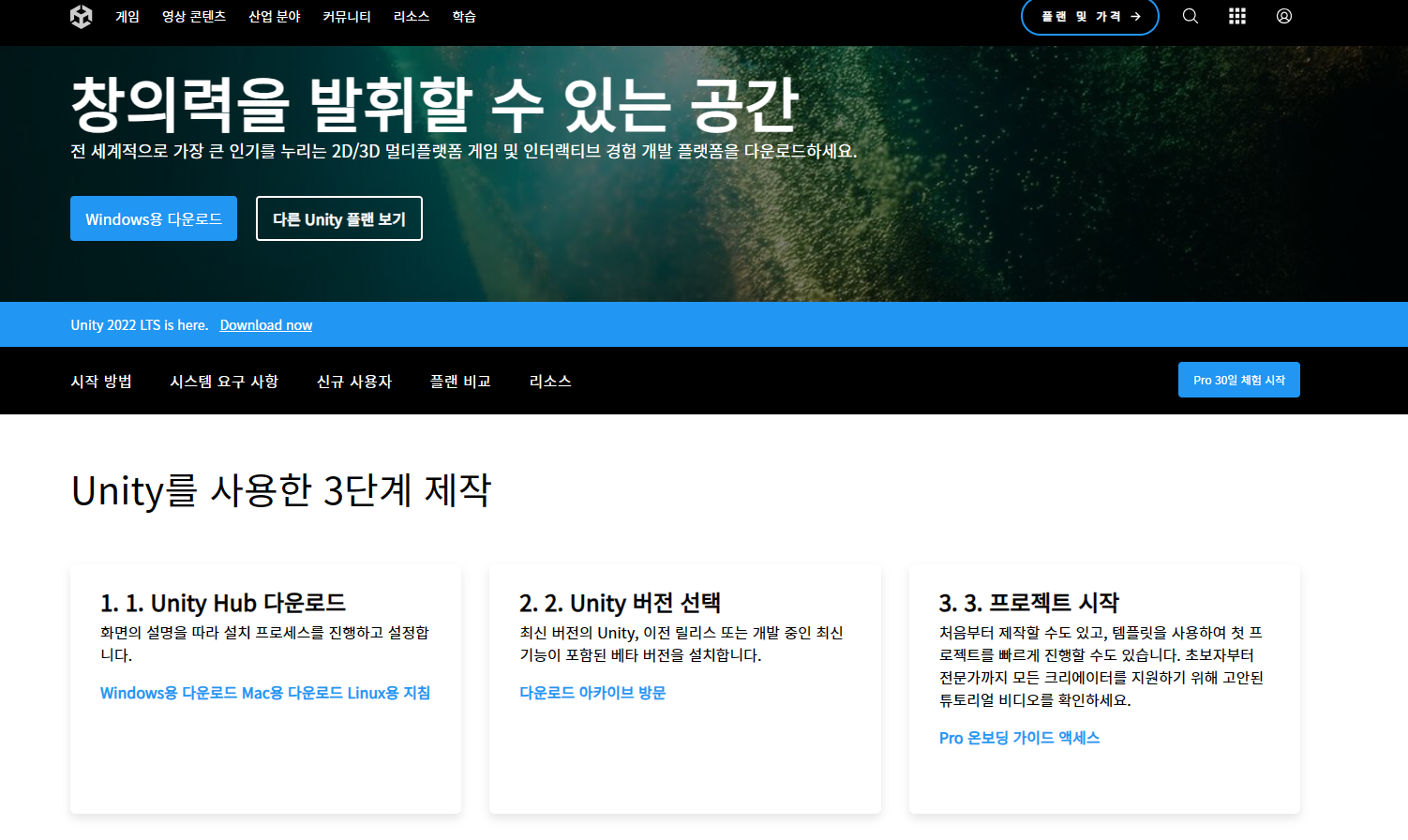Click the Unity logo icon
Image resolution: width=1408 pixels, height=840 pixels.
pos(82,16)
